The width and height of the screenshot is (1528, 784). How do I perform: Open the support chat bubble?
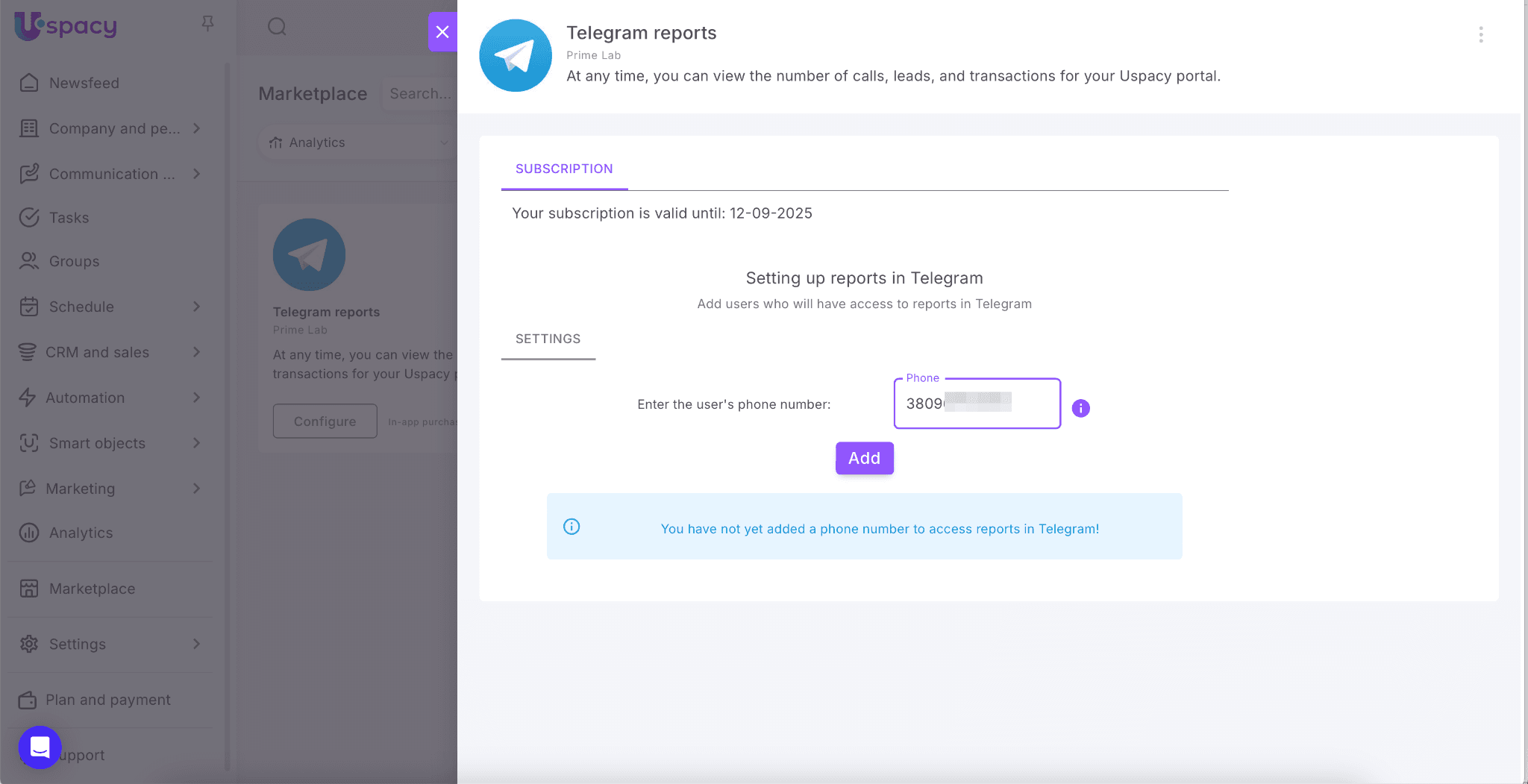[40, 747]
